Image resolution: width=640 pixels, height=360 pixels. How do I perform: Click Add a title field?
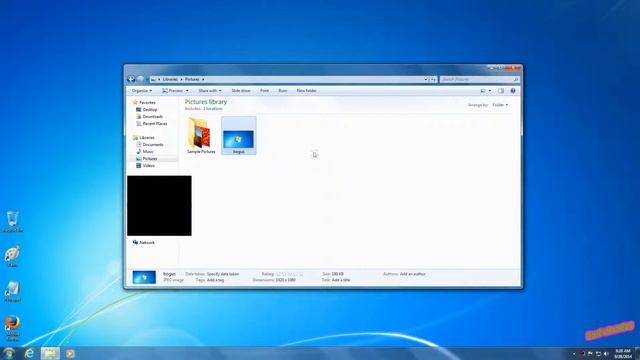(341, 280)
